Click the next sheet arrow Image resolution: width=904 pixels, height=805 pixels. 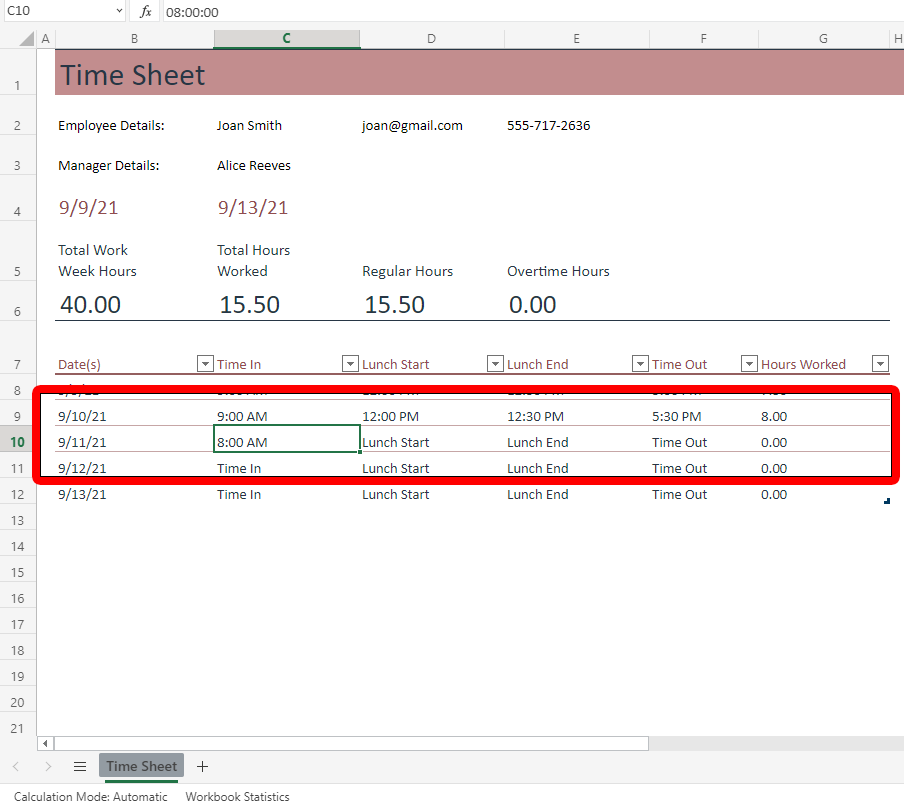click(x=48, y=767)
